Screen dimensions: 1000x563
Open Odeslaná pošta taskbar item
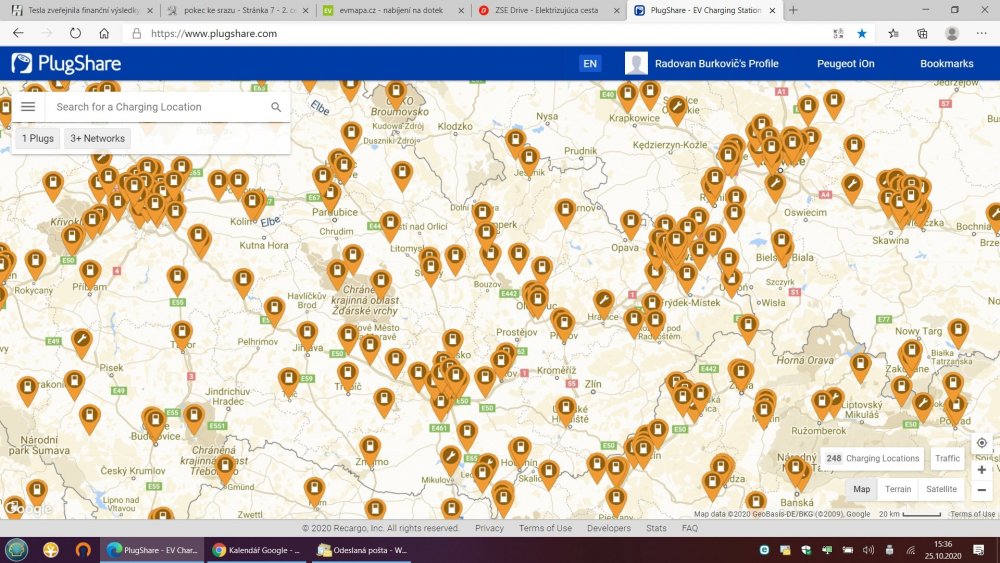pos(362,550)
